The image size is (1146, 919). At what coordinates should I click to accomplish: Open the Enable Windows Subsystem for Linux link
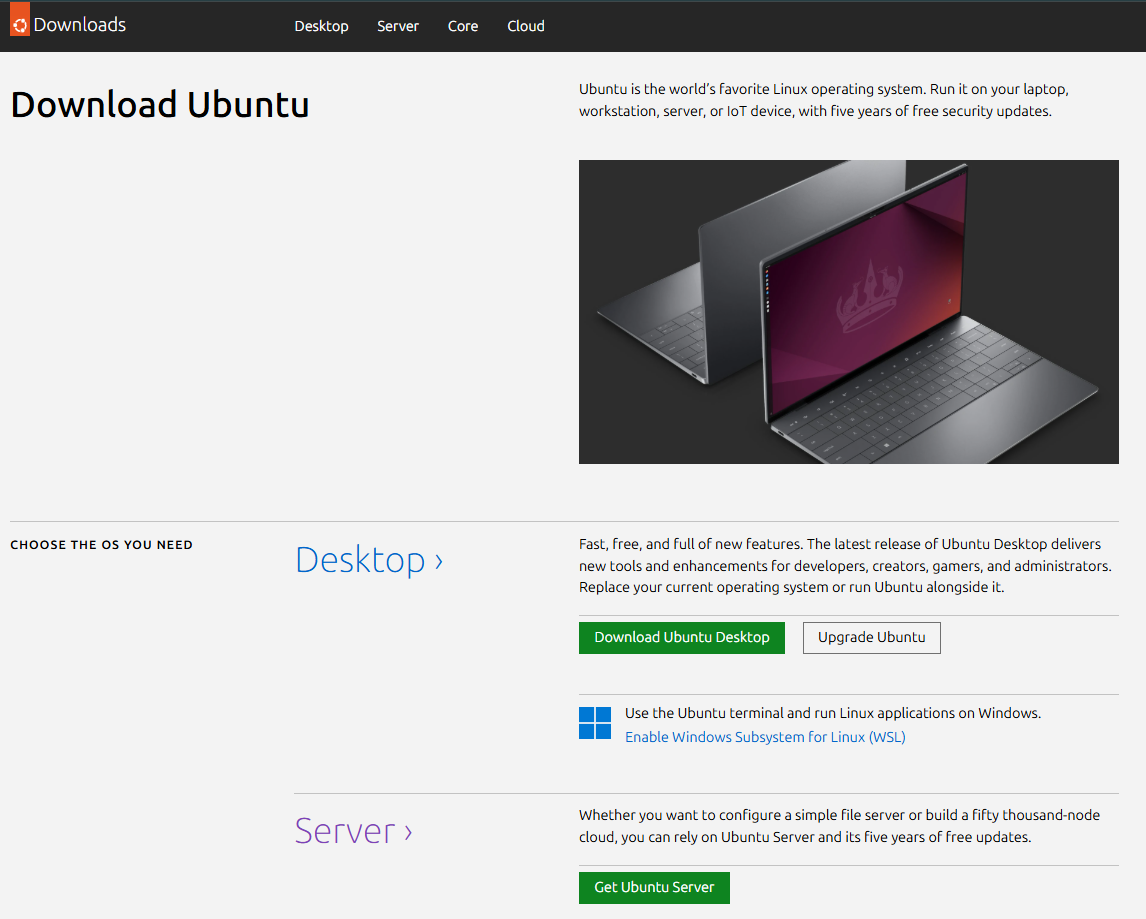pyautogui.click(x=765, y=736)
